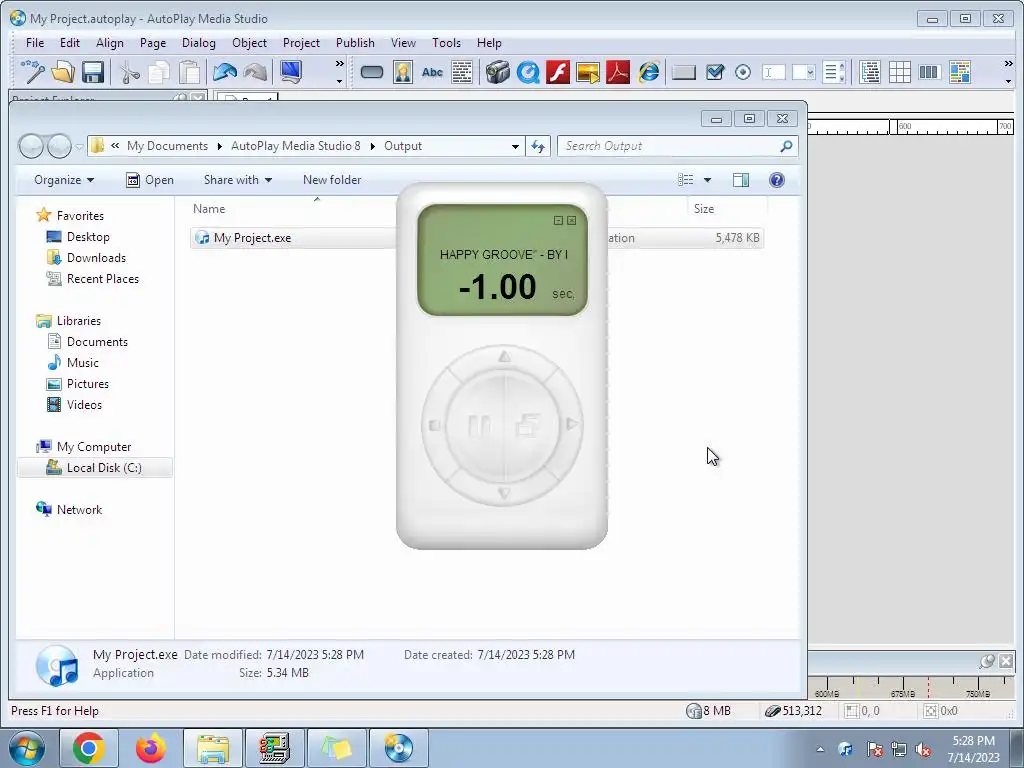Insert a Web browser object with the IE icon
1024x768 pixels.
(648, 72)
